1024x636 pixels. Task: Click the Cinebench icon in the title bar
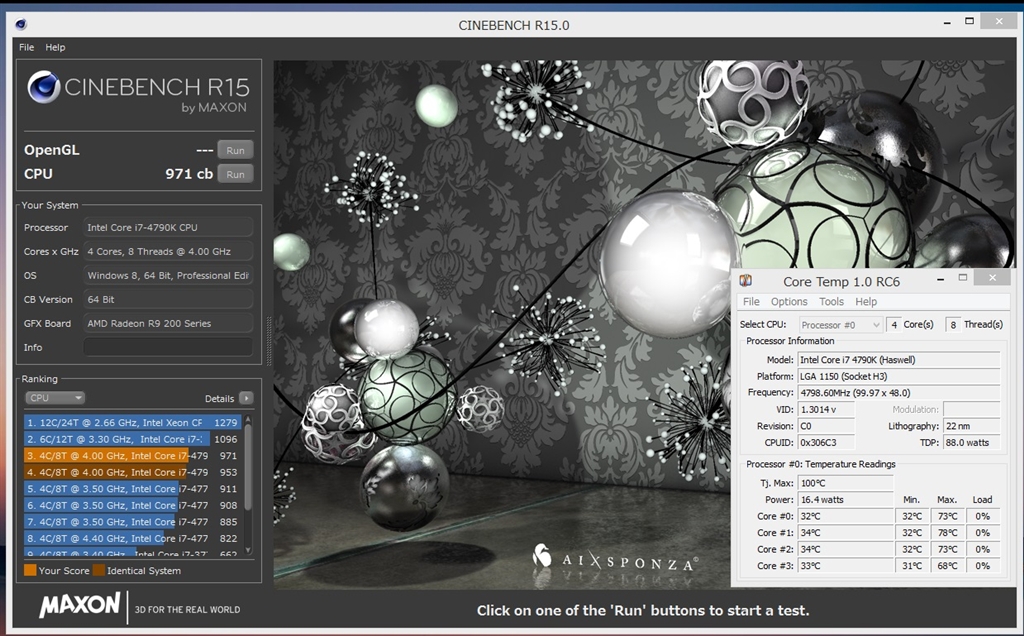click(x=21, y=25)
